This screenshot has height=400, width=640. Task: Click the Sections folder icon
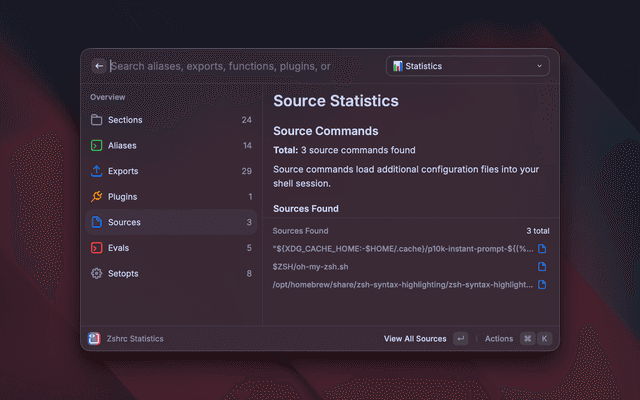97,120
